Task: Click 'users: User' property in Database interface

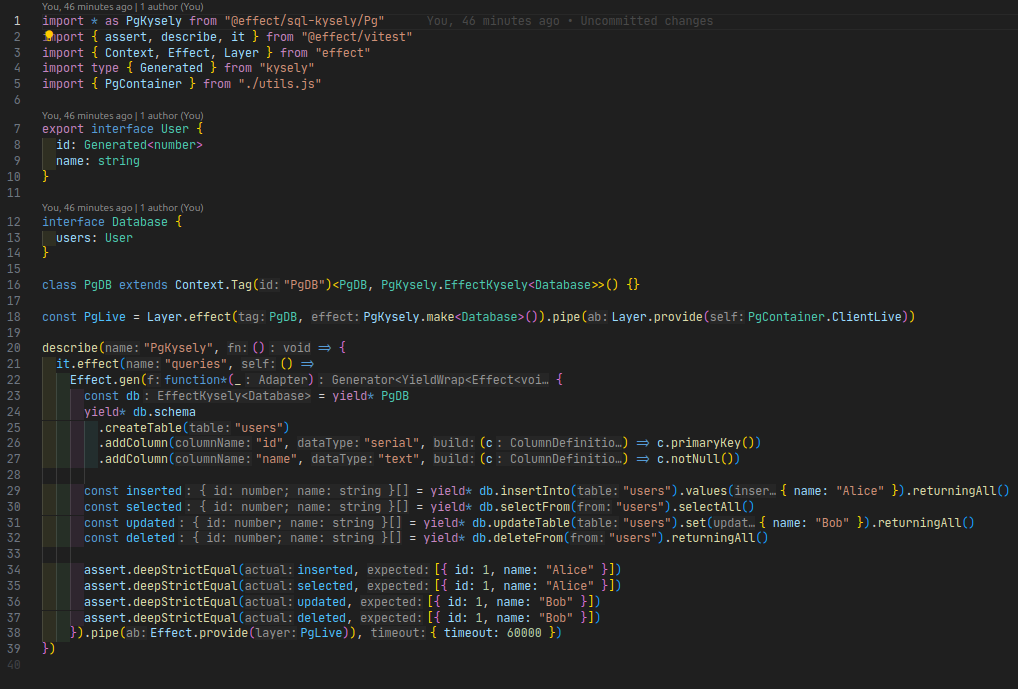Action: [x=94, y=238]
